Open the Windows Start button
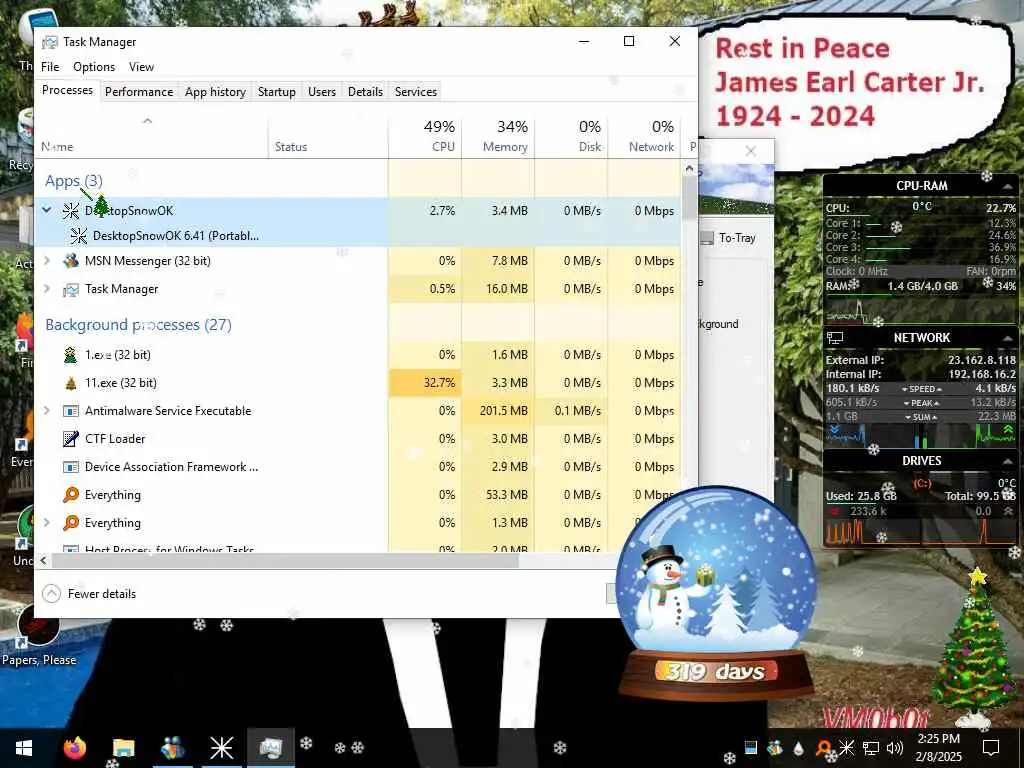 coord(24,748)
